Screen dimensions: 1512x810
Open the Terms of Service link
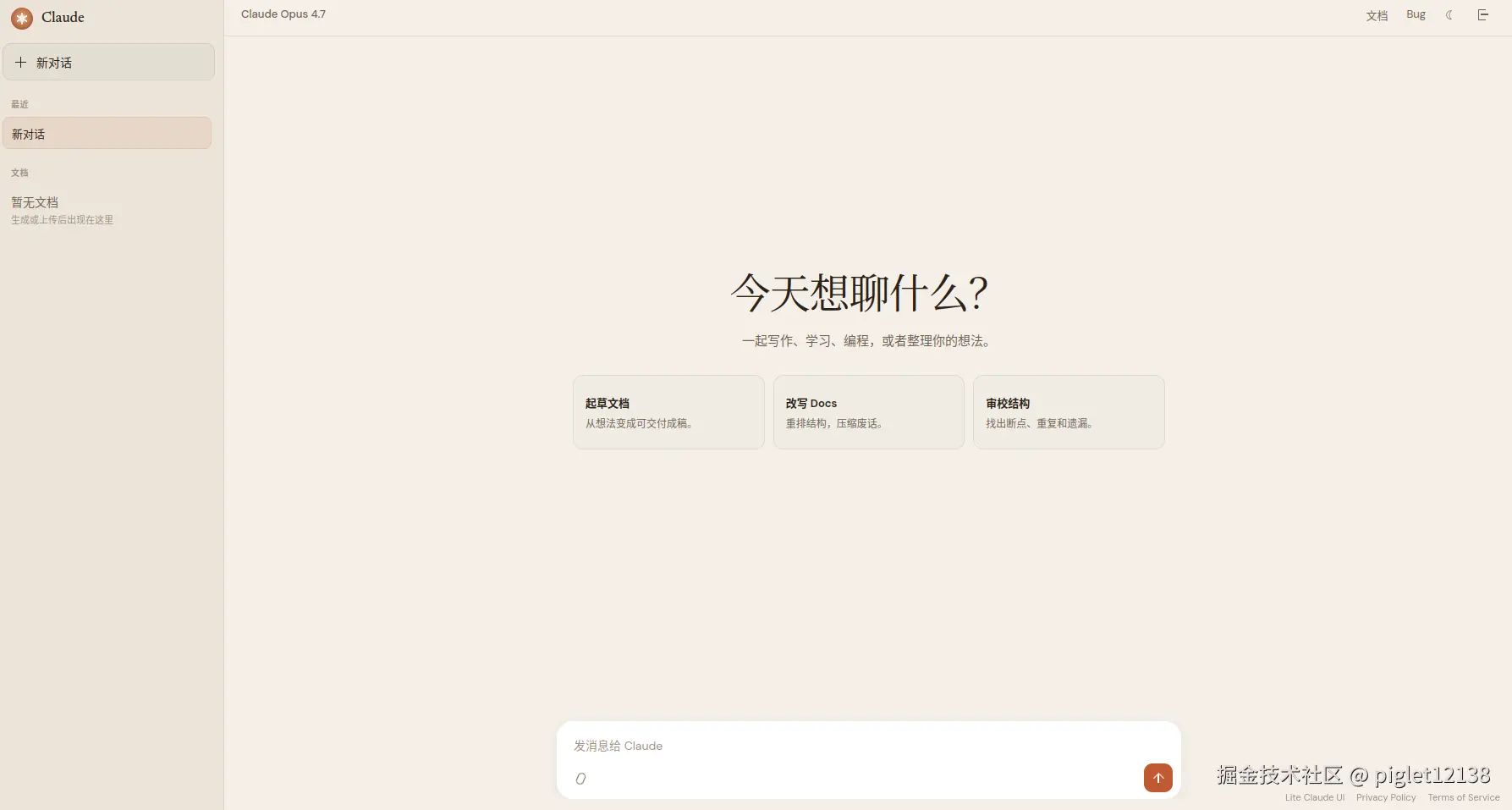[x=1464, y=797]
